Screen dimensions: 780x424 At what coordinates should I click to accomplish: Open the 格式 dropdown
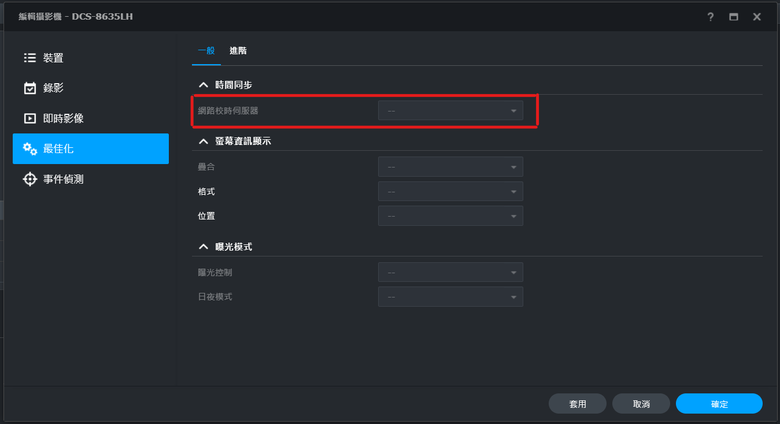coord(450,192)
